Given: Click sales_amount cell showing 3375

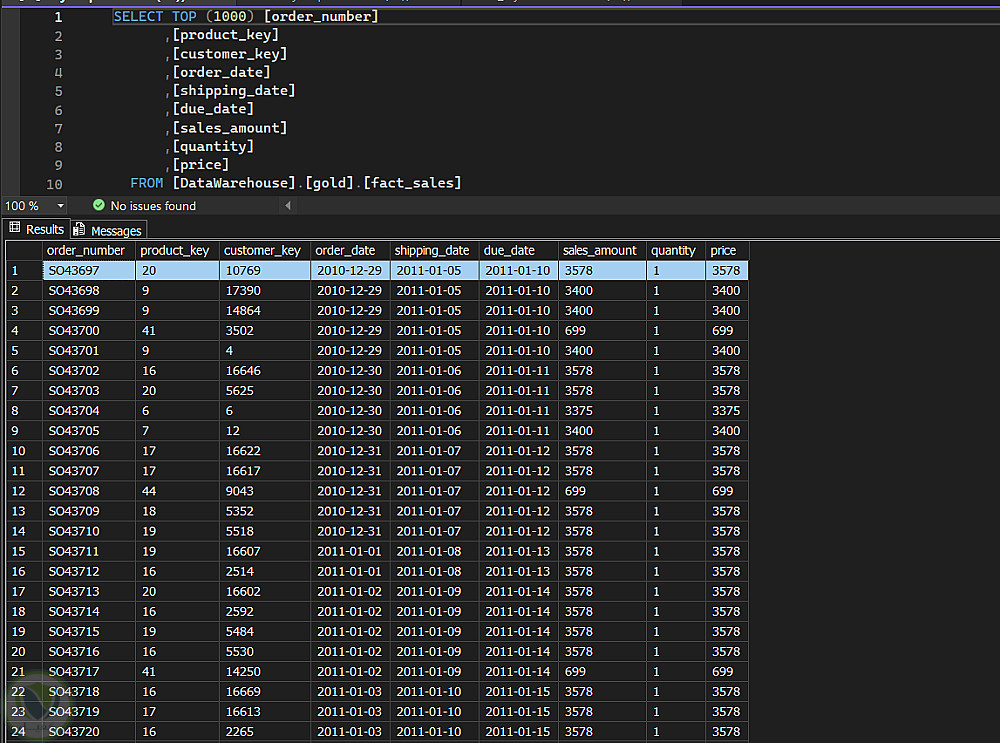Looking at the screenshot, I should coord(579,411).
